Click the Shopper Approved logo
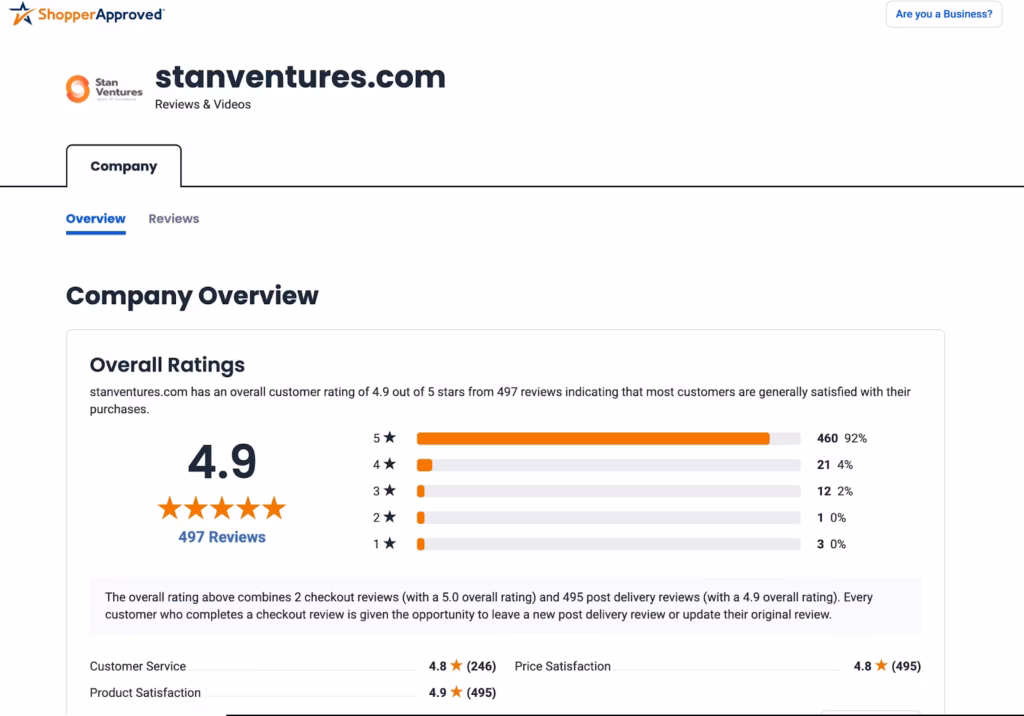1024x716 pixels. coord(86,15)
